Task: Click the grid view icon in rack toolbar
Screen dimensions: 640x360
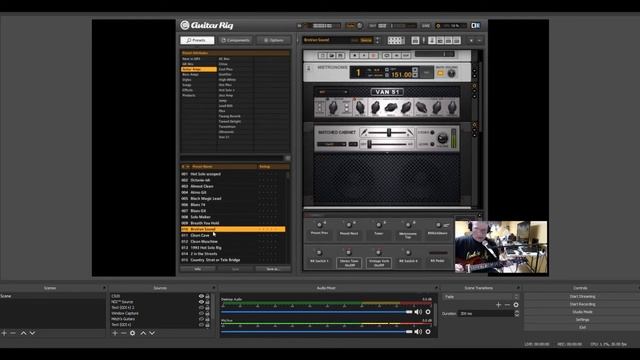Action: pos(396,40)
